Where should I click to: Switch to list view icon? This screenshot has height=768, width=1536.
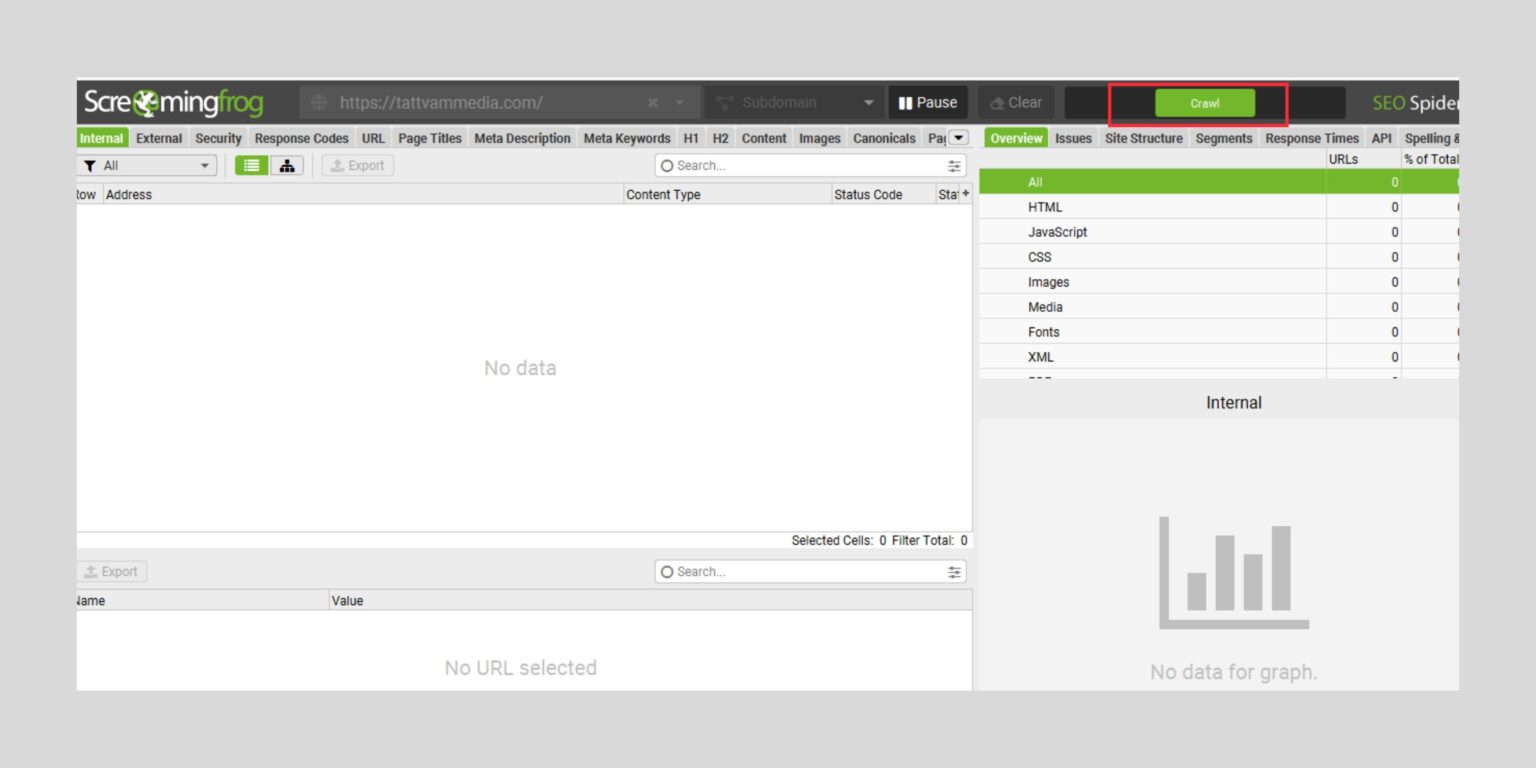pyautogui.click(x=251, y=166)
